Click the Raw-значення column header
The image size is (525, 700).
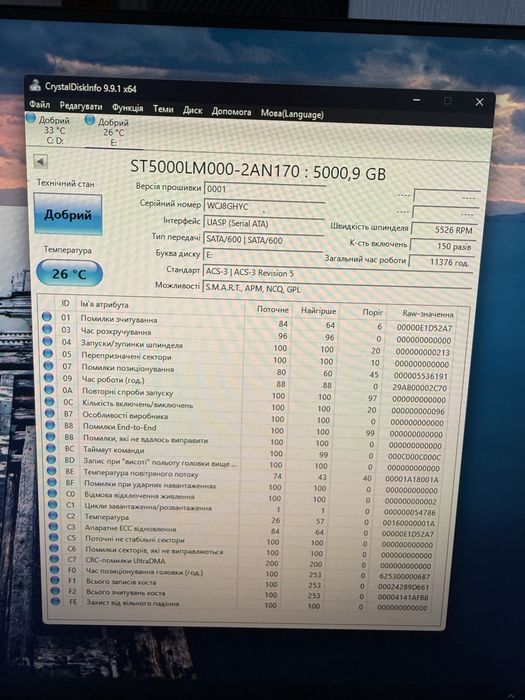pyautogui.click(x=428, y=314)
